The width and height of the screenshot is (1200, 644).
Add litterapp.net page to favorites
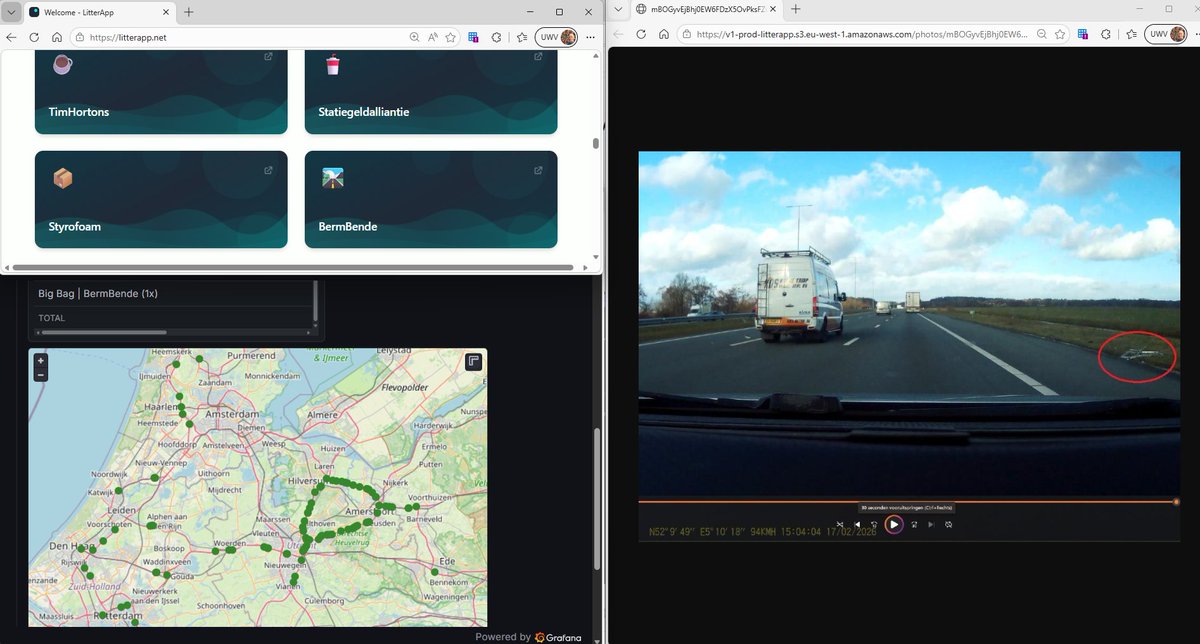(x=451, y=37)
